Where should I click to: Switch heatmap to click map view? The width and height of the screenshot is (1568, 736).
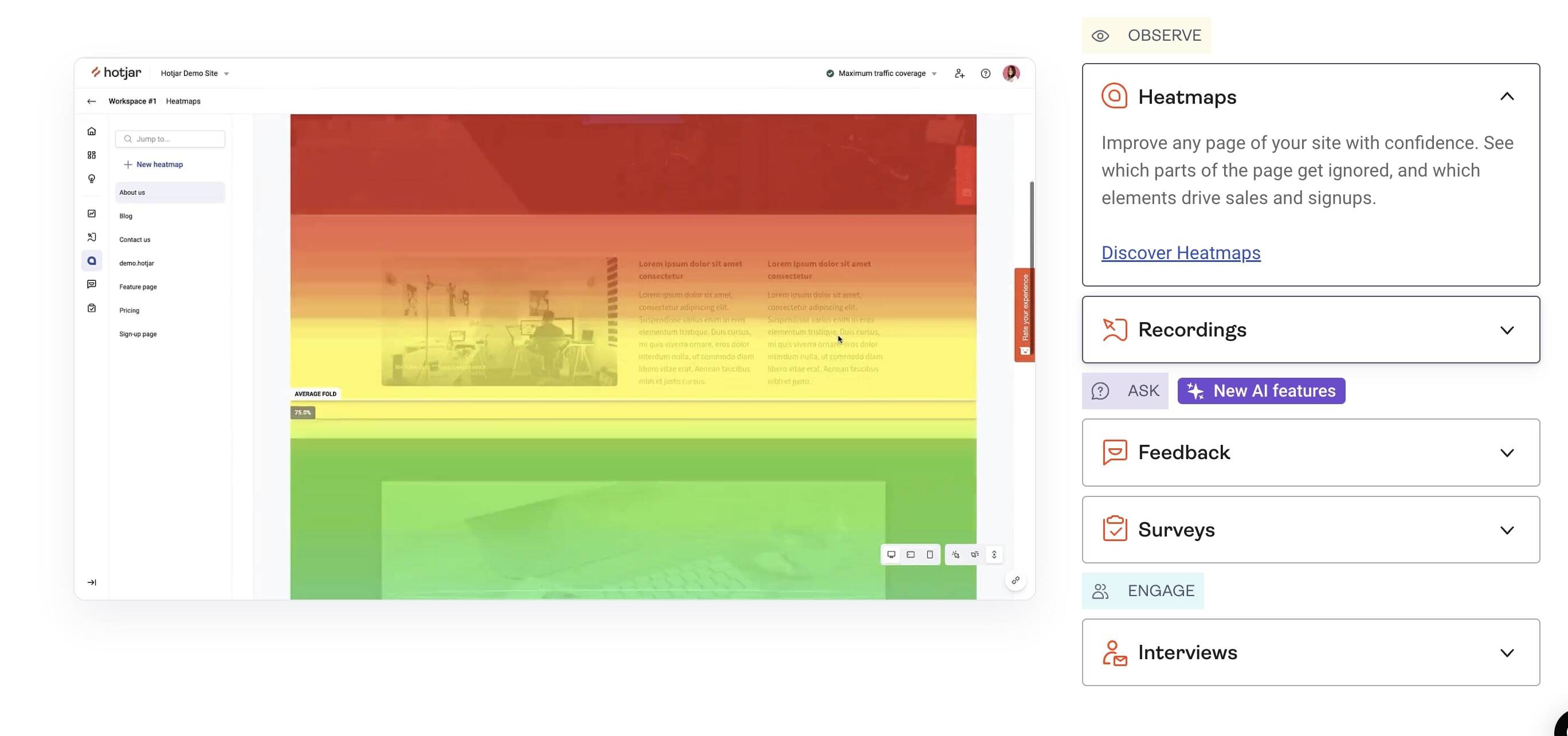pyautogui.click(x=956, y=555)
